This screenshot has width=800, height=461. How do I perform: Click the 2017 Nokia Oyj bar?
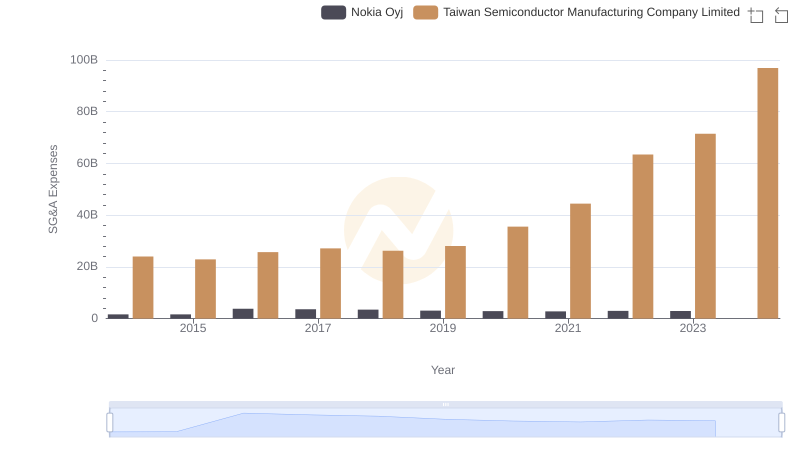[x=306, y=314]
